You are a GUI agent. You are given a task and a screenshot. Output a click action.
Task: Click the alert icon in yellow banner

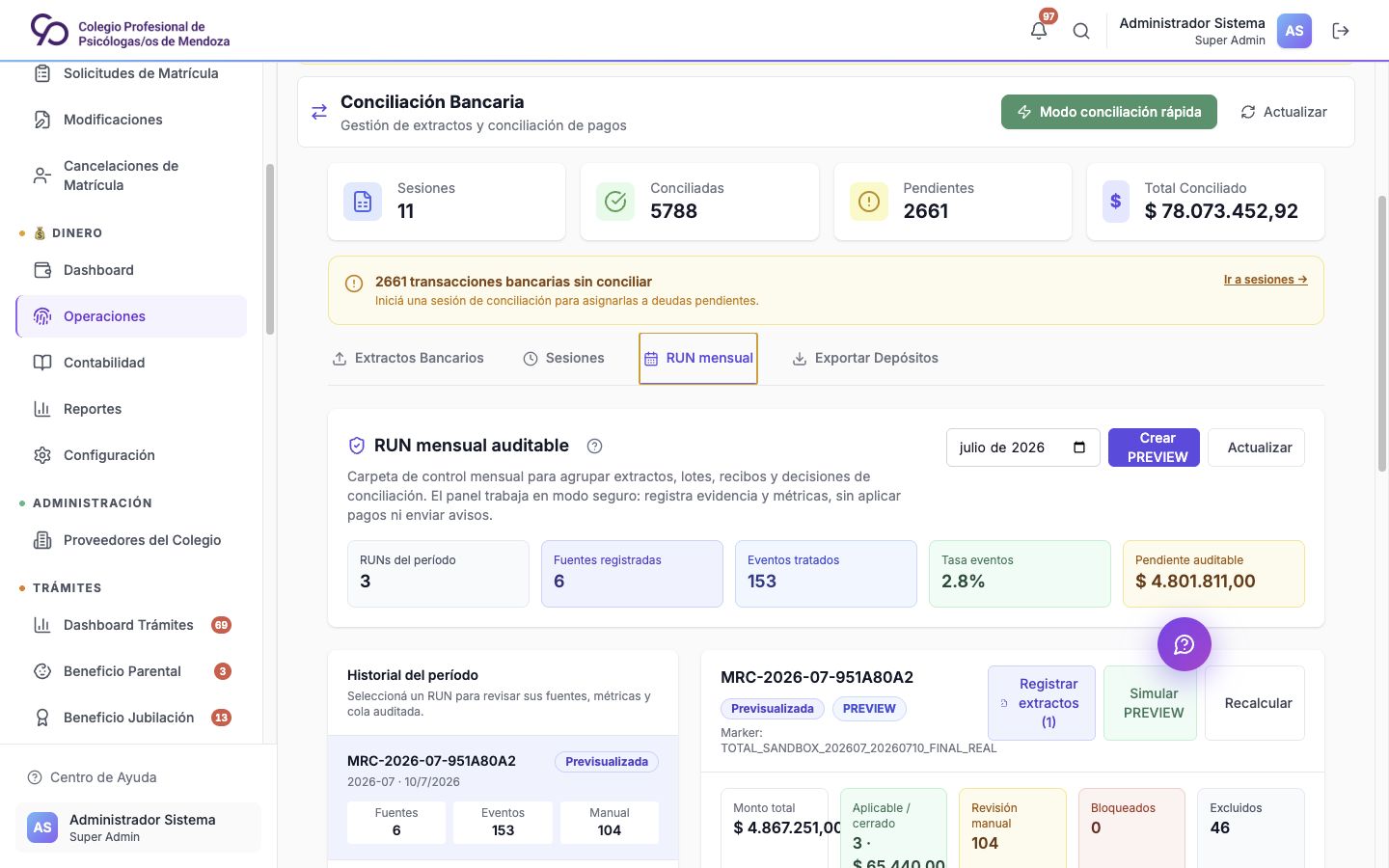click(354, 284)
